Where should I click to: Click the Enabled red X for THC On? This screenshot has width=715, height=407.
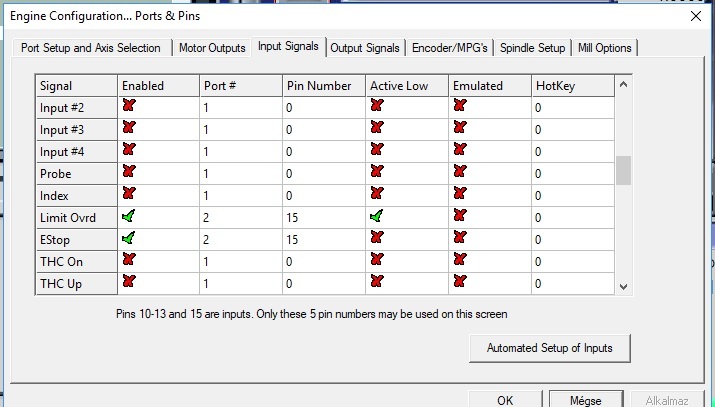(128, 261)
